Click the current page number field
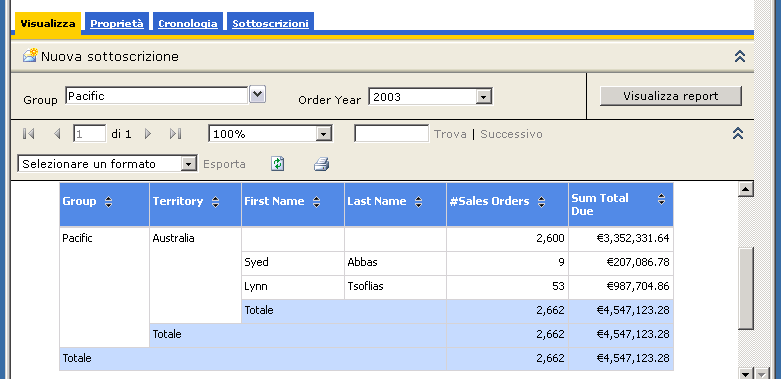Screen dimensions: 781x379 point(90,134)
